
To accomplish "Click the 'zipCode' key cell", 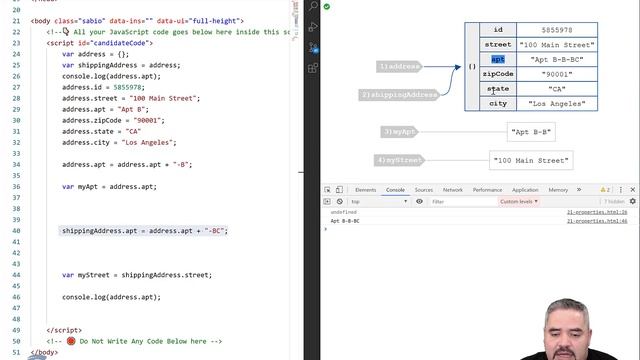I will pyautogui.click(x=498, y=74).
